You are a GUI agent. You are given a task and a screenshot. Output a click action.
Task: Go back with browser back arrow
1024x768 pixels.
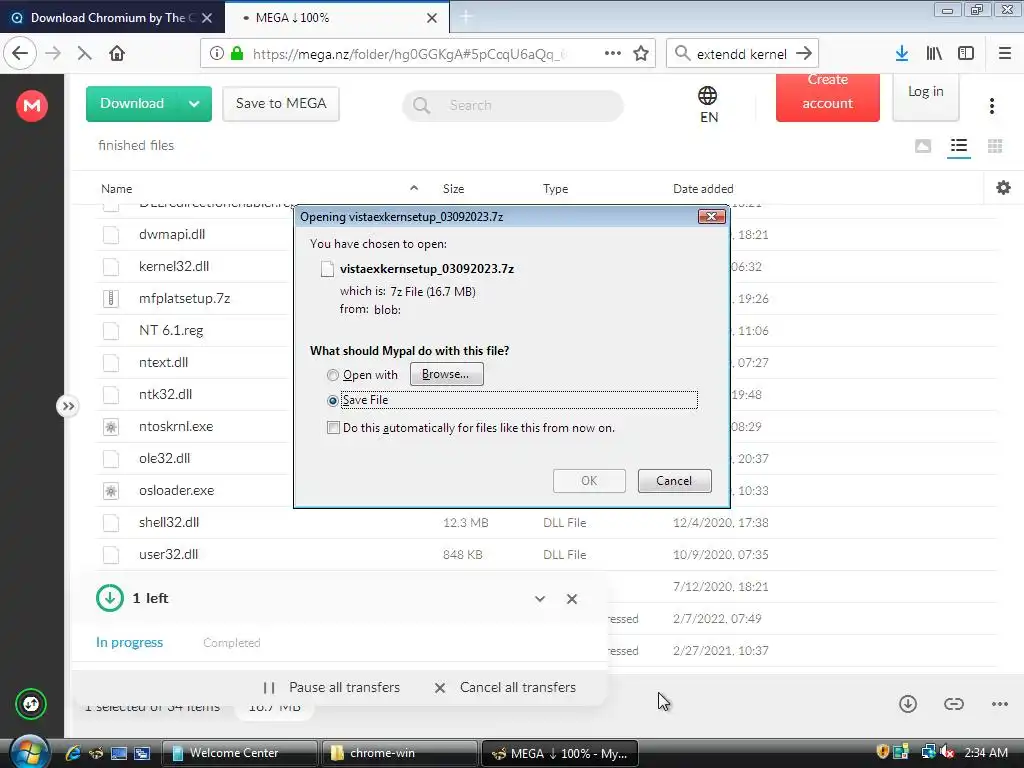(20, 54)
